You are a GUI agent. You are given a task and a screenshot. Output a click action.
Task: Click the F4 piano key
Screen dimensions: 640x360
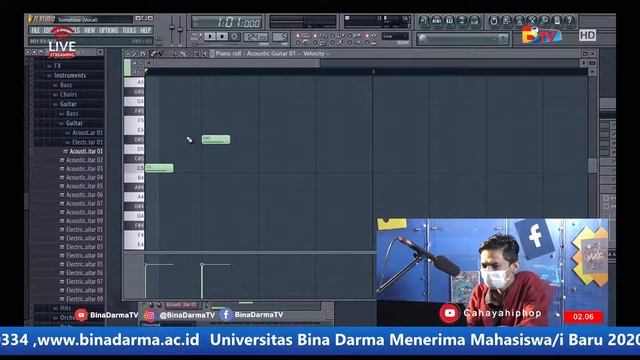tap(134, 235)
